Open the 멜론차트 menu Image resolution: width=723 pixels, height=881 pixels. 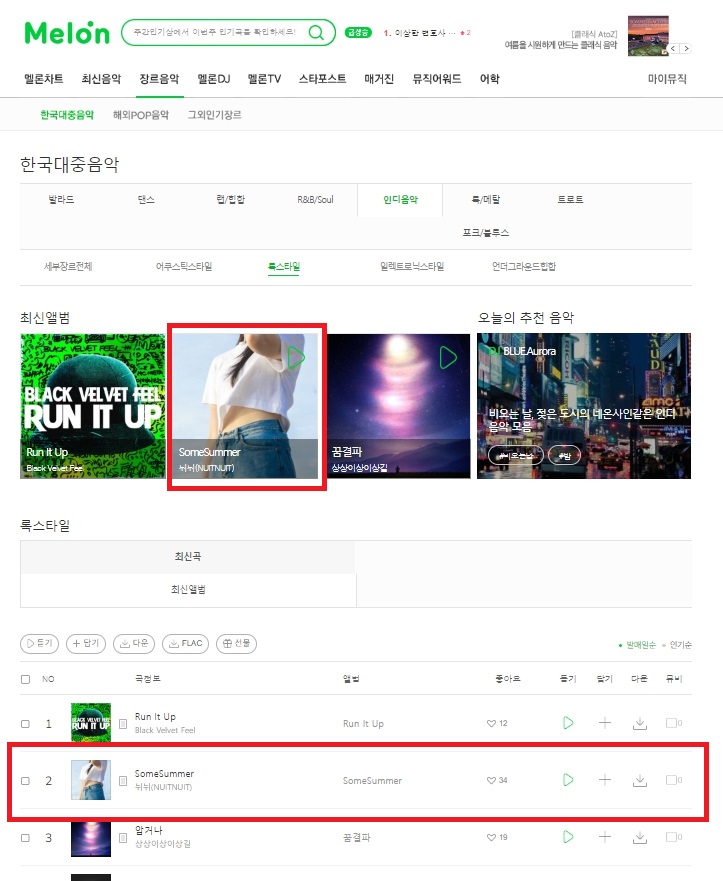44,79
